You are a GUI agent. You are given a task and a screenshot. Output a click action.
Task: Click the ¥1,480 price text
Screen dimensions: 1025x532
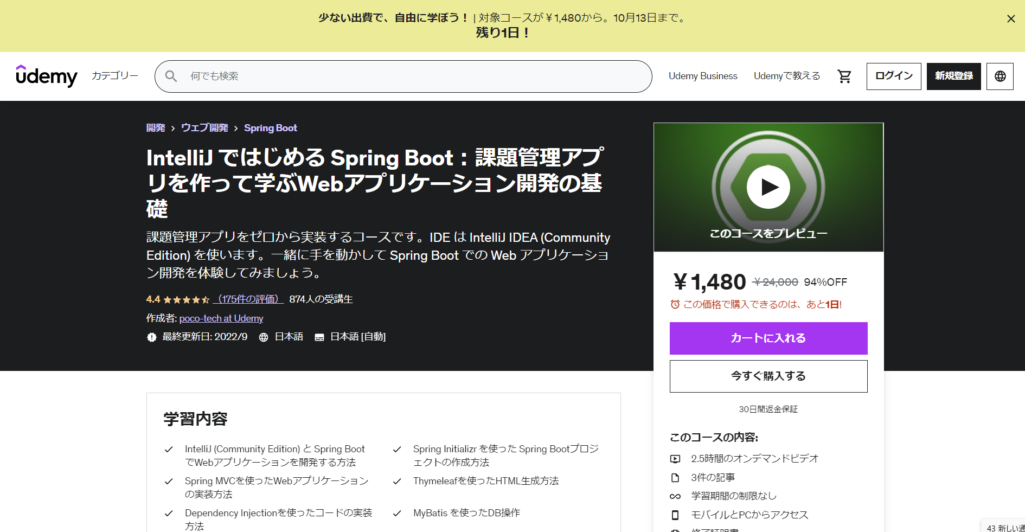[709, 282]
